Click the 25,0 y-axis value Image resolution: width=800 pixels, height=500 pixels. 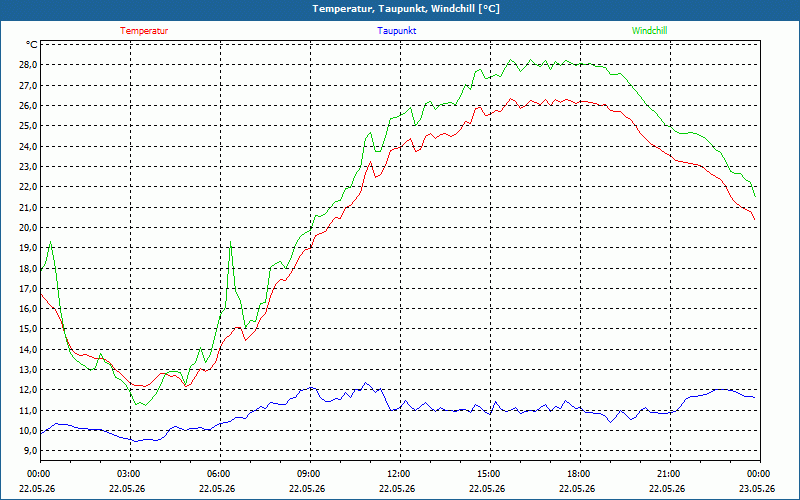point(29,126)
